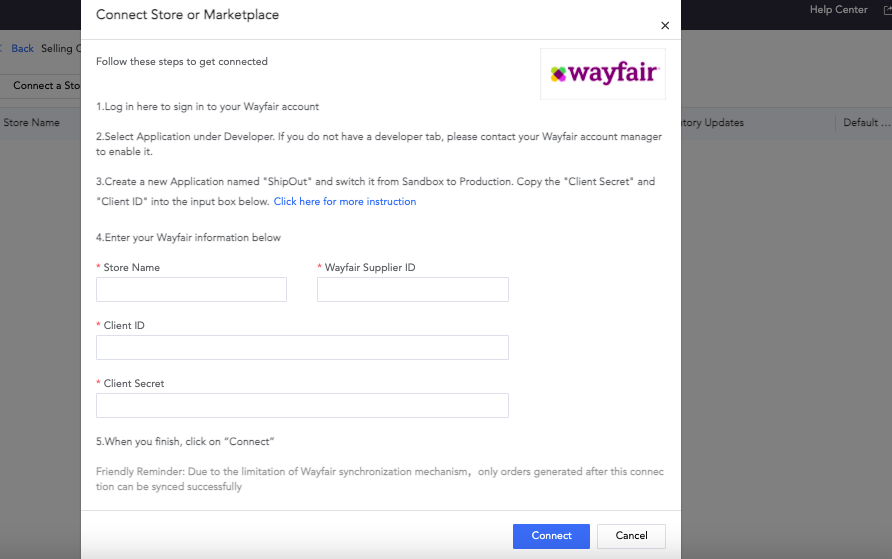
Task: Click the Client Secret field label
Action: click(x=134, y=383)
